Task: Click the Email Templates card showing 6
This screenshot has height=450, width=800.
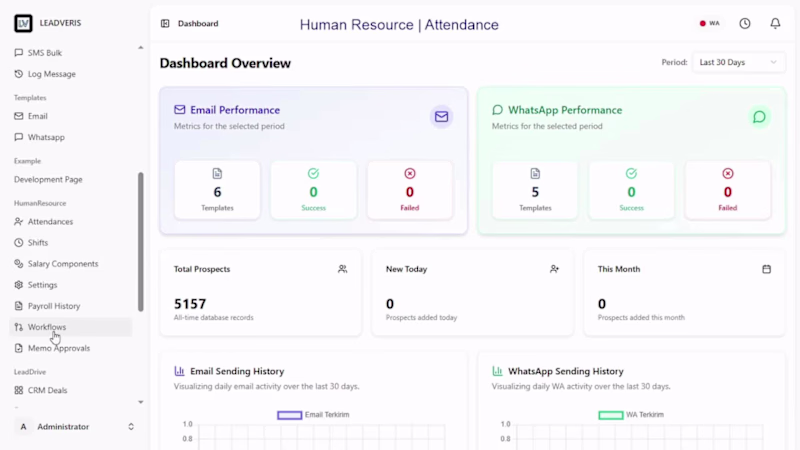Action: (x=217, y=190)
